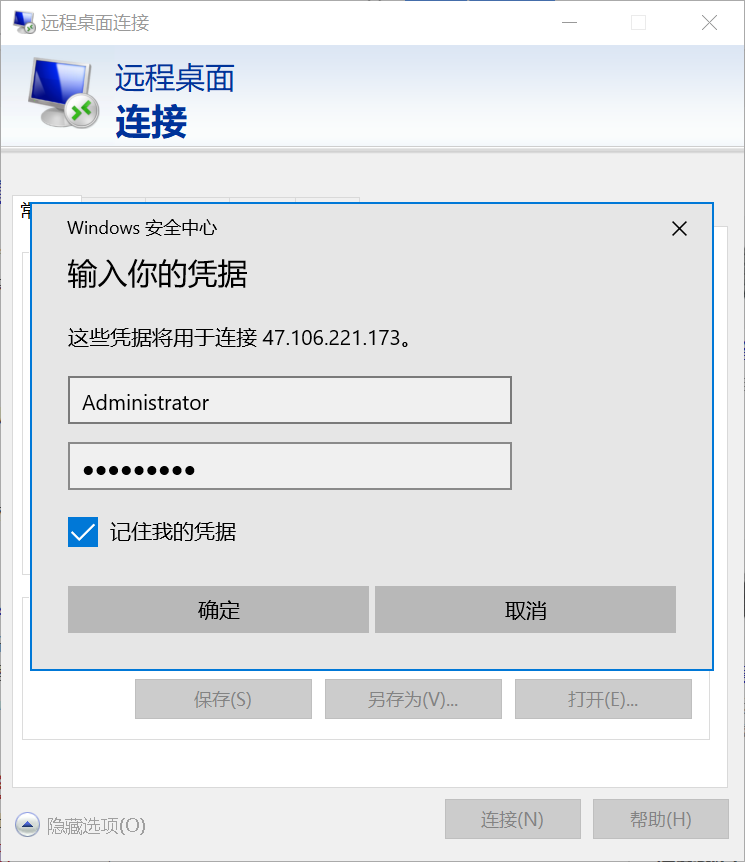Focus the Administrator username field

[x=290, y=400]
